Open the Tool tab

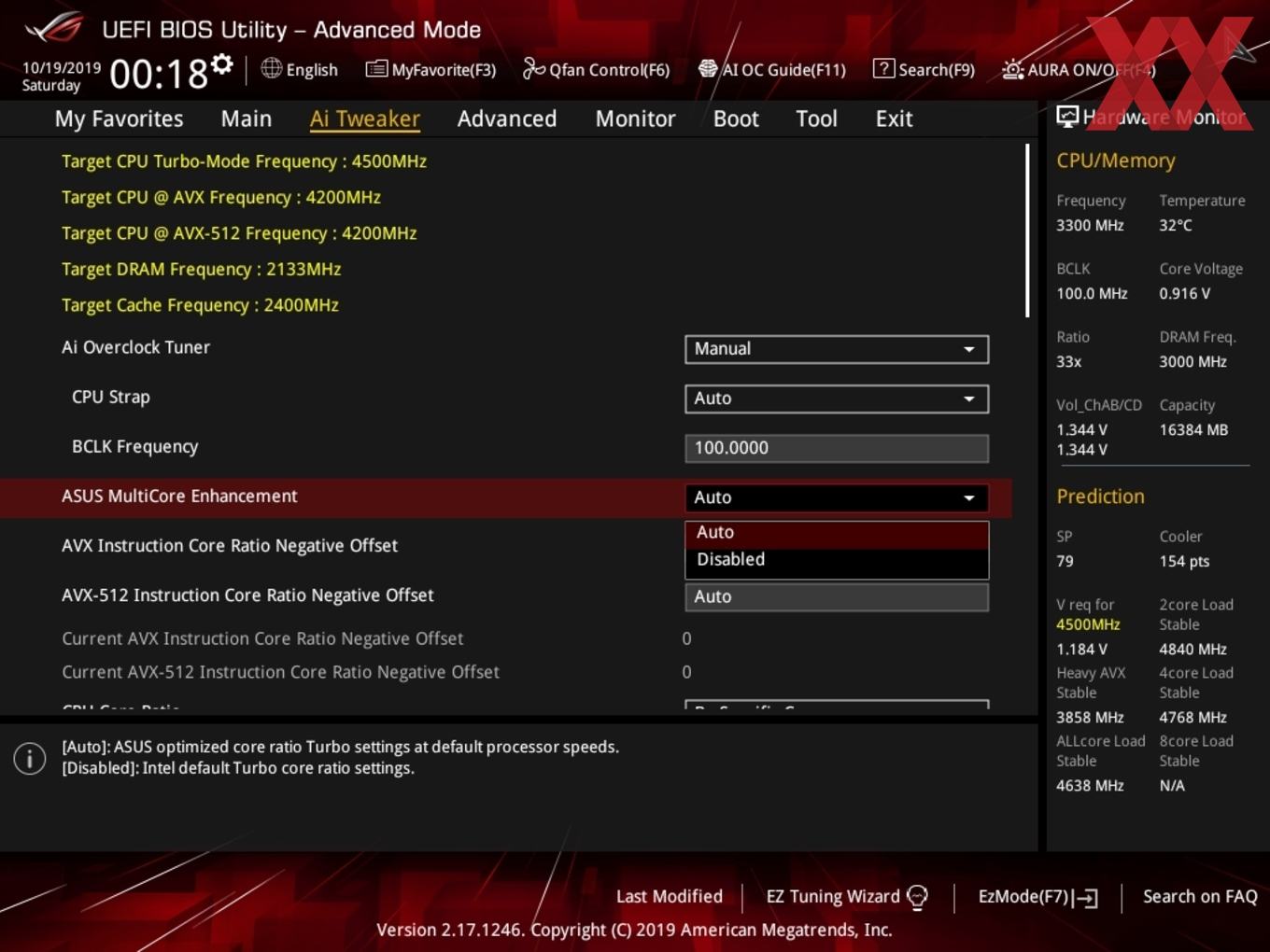point(817,119)
